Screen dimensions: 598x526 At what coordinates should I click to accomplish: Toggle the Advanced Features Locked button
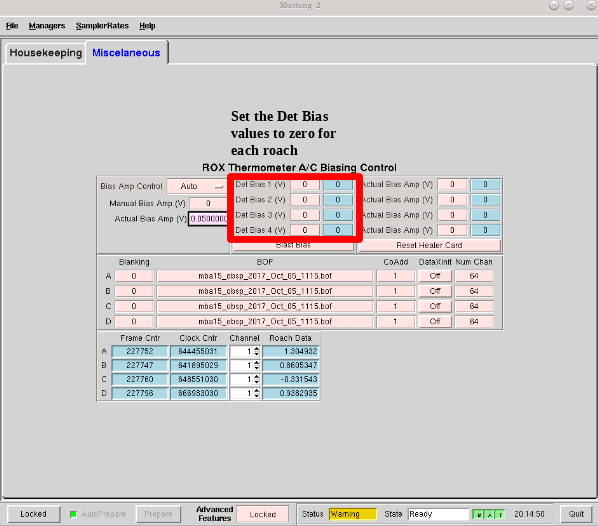tap(262, 515)
